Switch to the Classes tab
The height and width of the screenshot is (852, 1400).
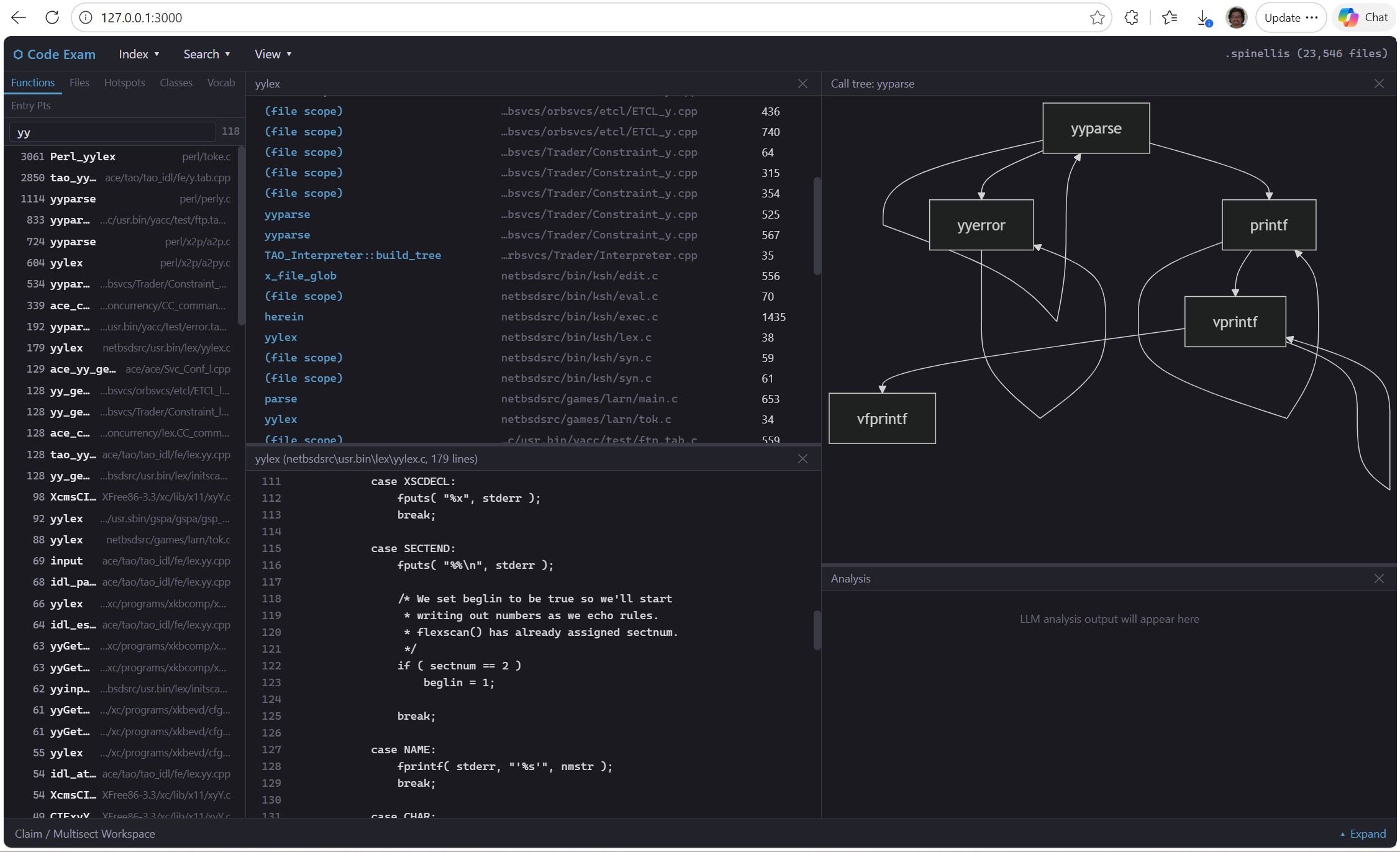[176, 83]
